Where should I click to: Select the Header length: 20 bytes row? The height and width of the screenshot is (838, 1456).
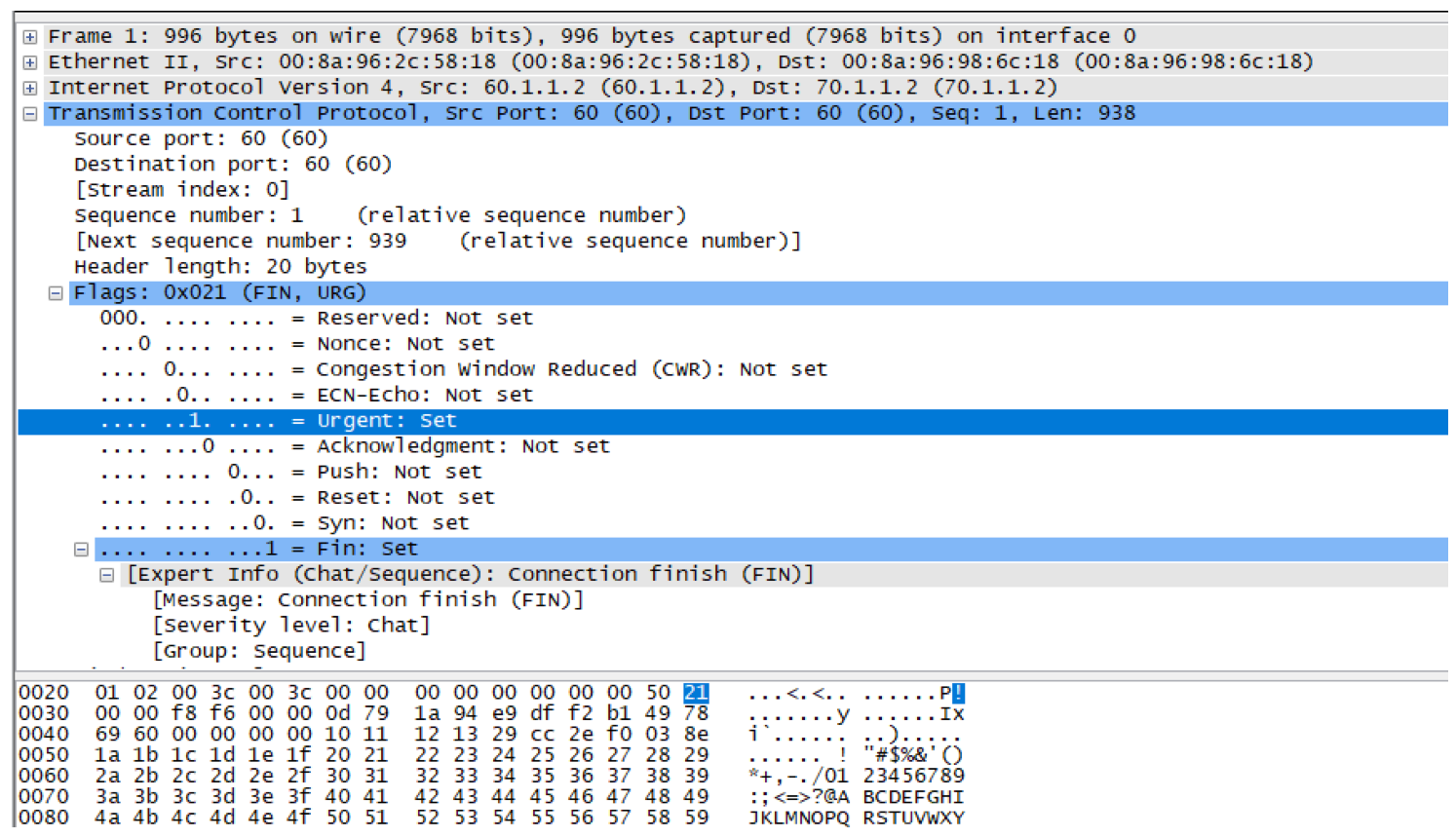pos(220,267)
